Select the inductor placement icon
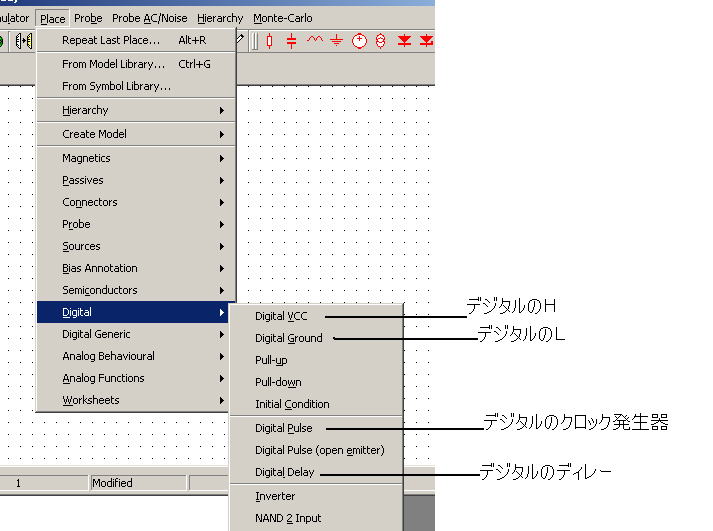 coord(315,40)
